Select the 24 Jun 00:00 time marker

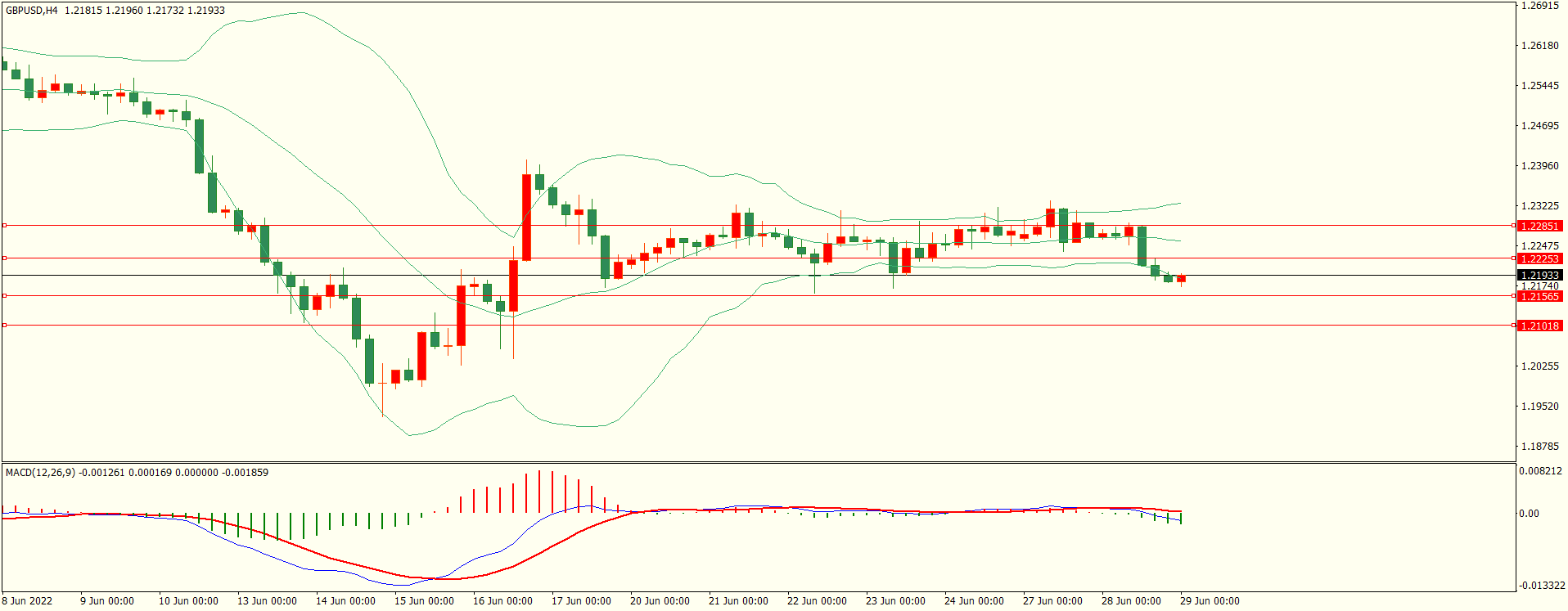pos(974,601)
